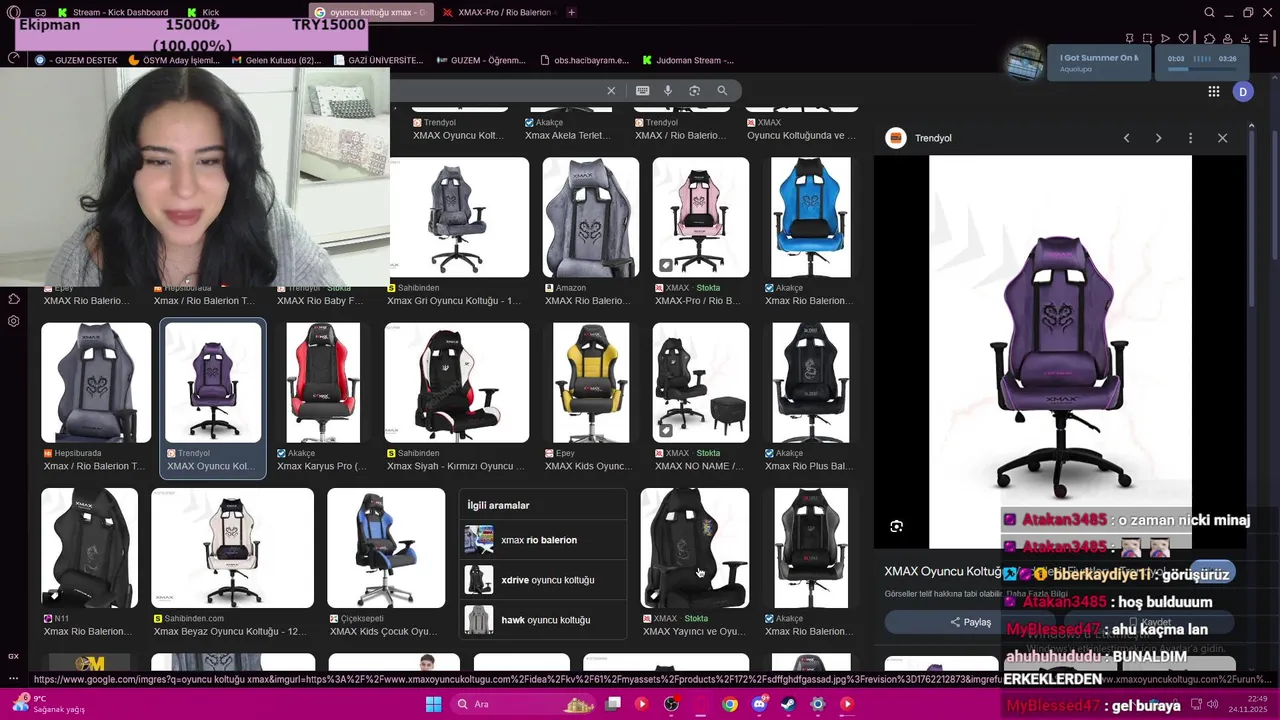Open new tab with plus button
The image size is (1280, 720).
click(571, 12)
